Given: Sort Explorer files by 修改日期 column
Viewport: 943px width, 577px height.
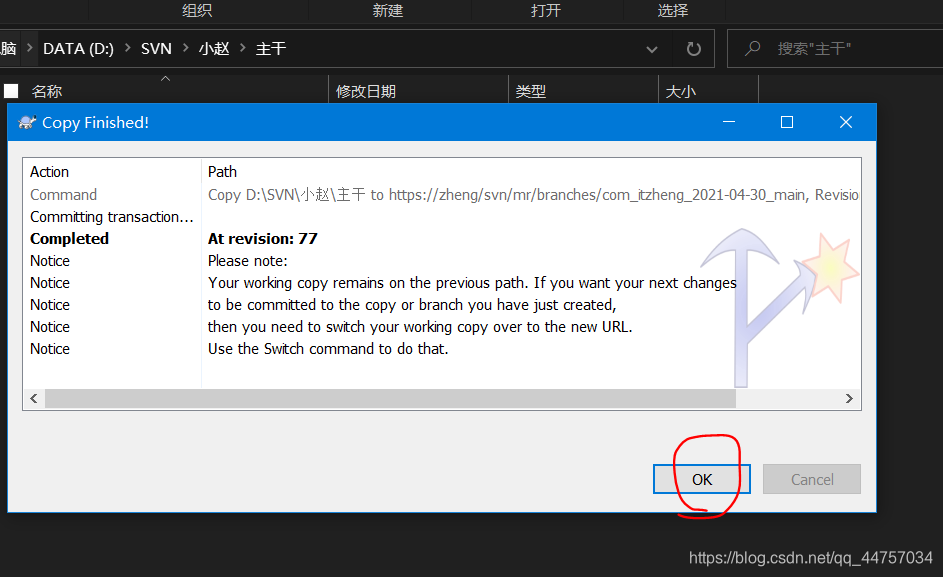Looking at the screenshot, I should 366,91.
